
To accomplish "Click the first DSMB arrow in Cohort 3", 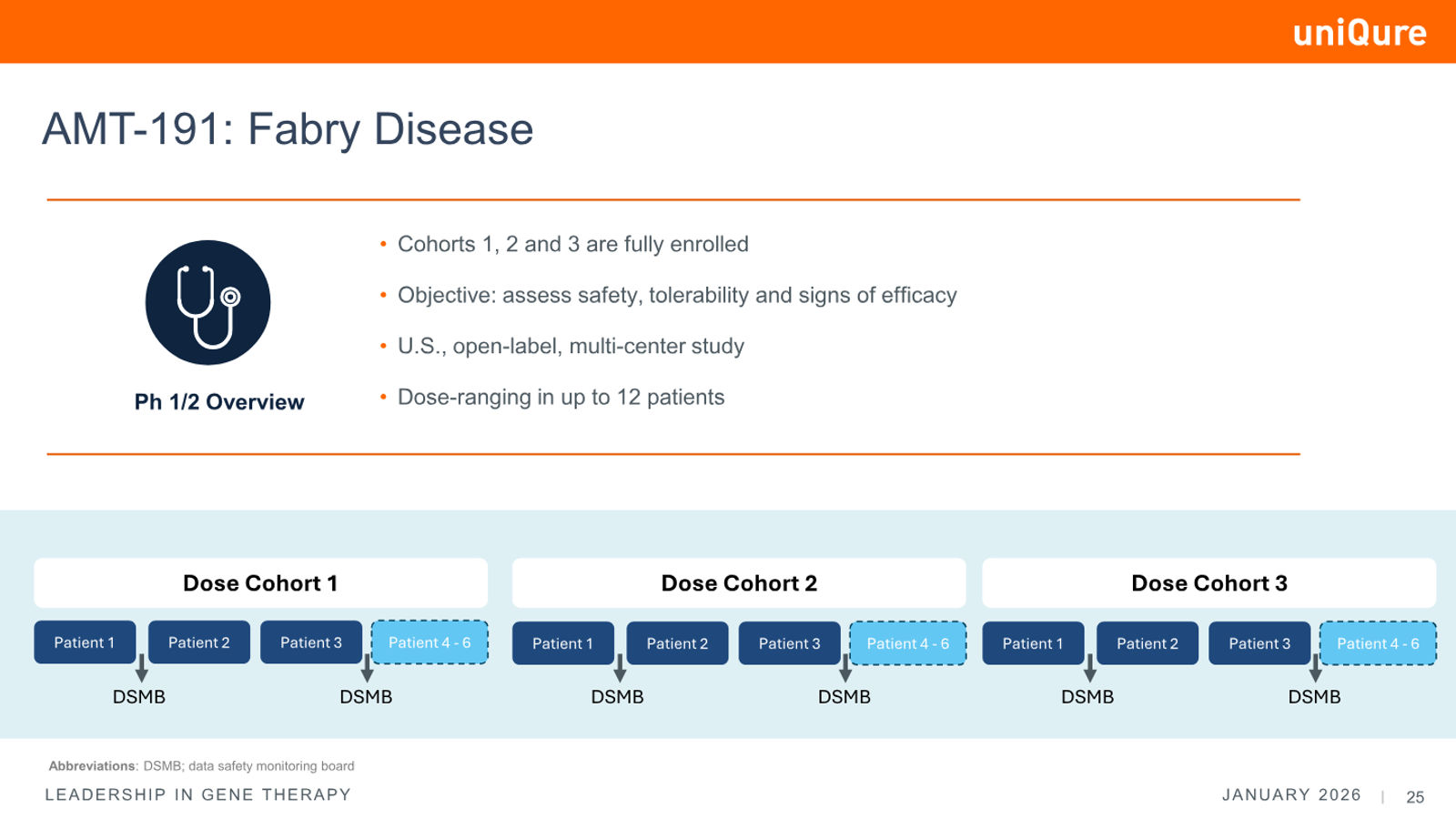I will (x=1090, y=668).
